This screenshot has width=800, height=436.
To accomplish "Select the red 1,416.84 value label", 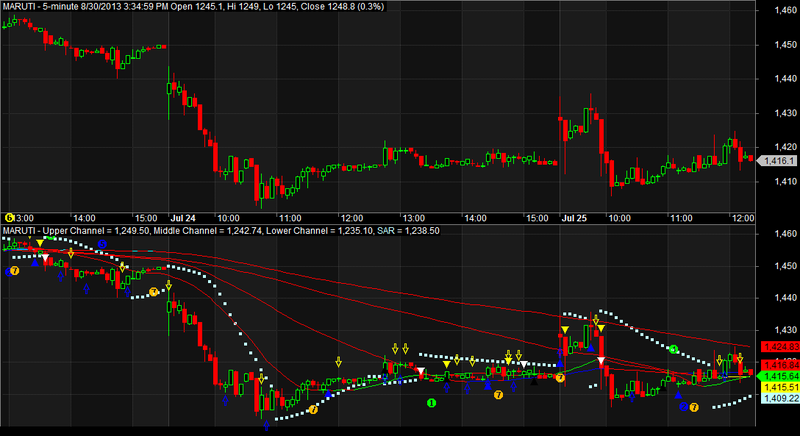I will (780, 365).
